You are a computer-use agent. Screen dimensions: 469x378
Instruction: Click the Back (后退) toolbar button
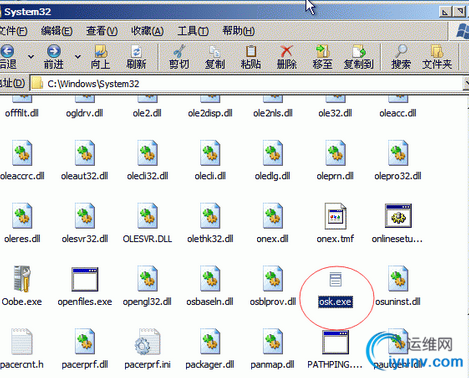[x=8, y=57]
